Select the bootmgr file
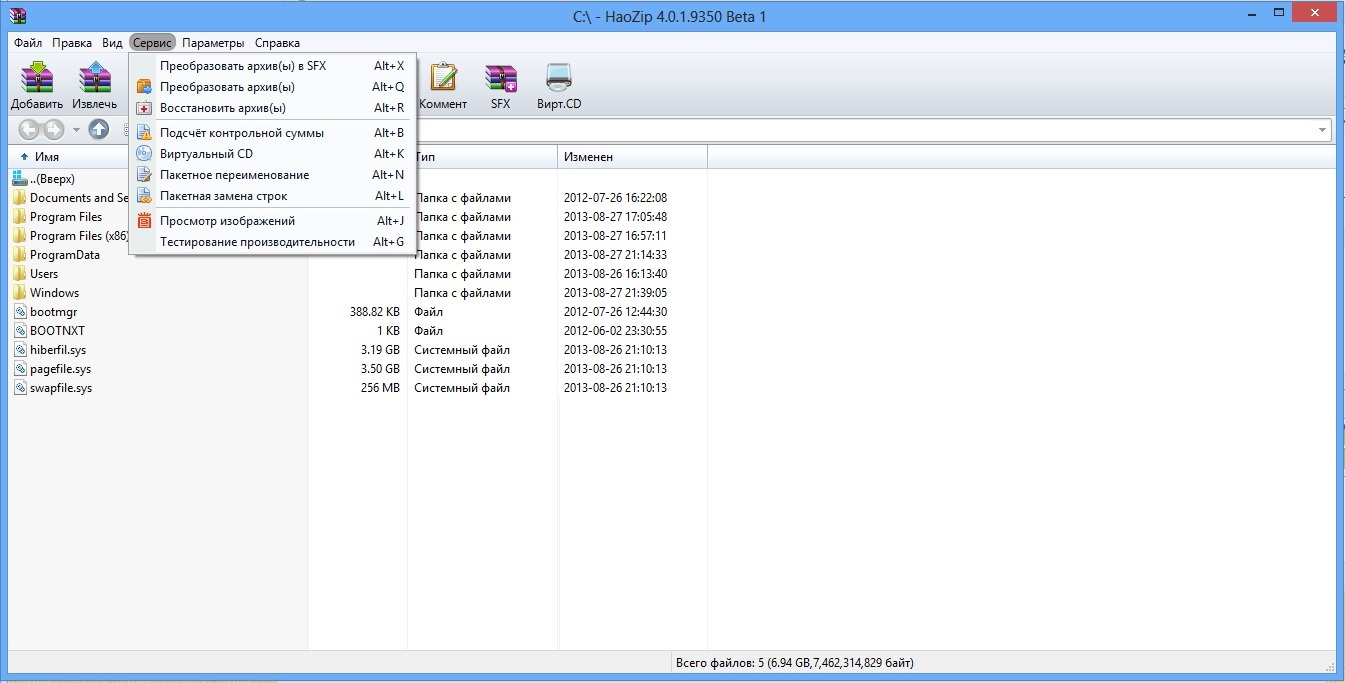The height and width of the screenshot is (683, 1345). pyautogui.click(x=53, y=312)
